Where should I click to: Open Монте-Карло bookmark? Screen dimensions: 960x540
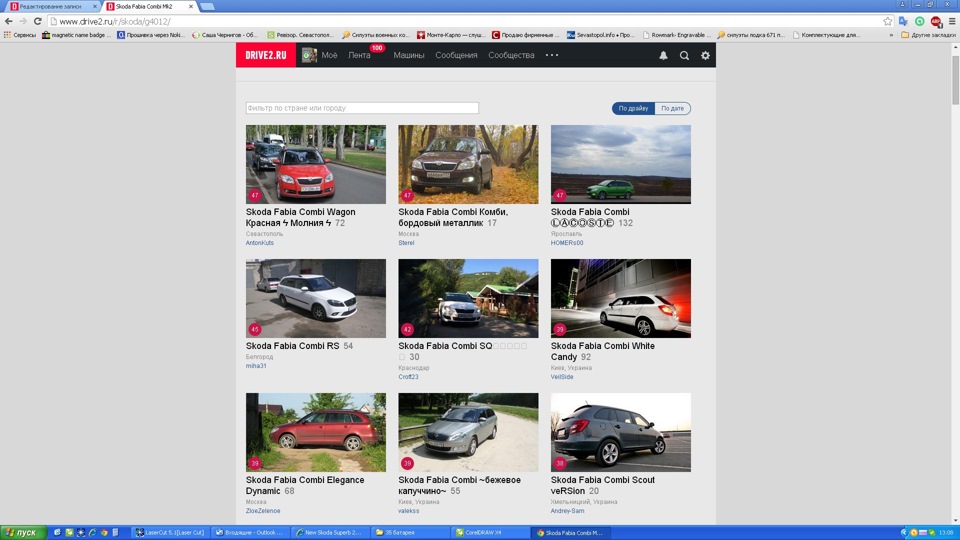451,35
